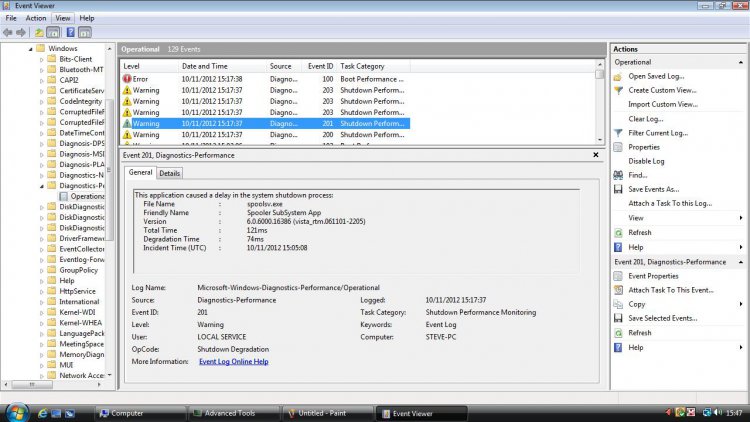Open the Help menu in menu bar
Image resolution: width=750 pixels, height=422 pixels.
coord(87,18)
